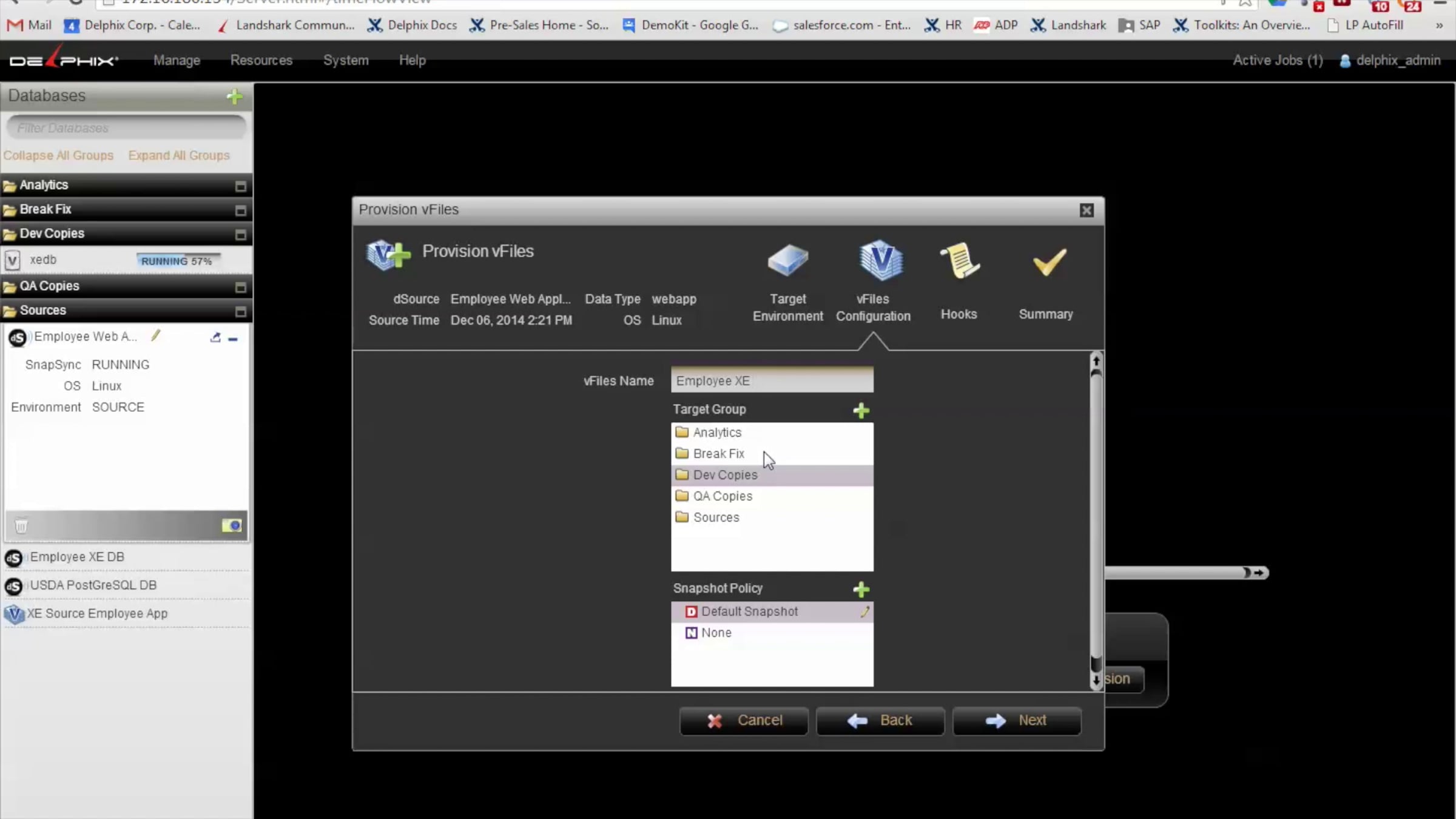Screen dimensions: 1456x819
Task: Open the Resources menu
Action: pos(261,60)
